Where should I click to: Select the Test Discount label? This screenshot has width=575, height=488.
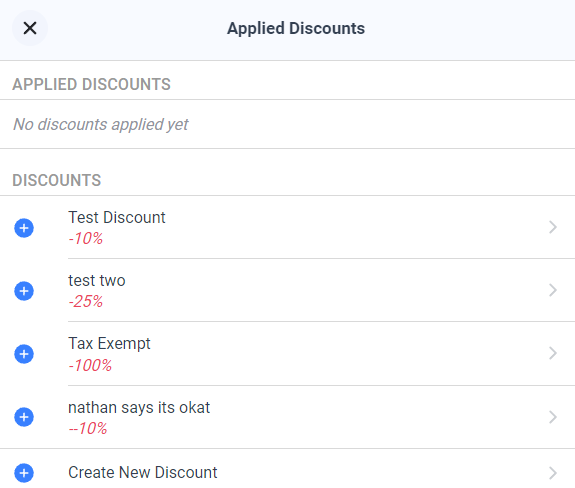pyautogui.click(x=117, y=217)
